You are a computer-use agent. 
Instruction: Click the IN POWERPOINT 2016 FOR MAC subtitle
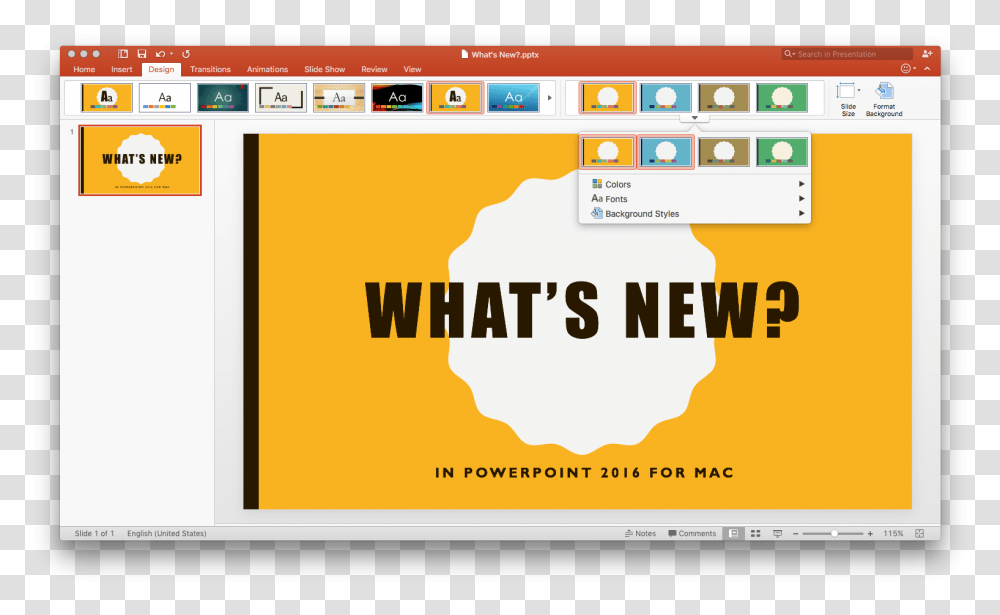(584, 473)
